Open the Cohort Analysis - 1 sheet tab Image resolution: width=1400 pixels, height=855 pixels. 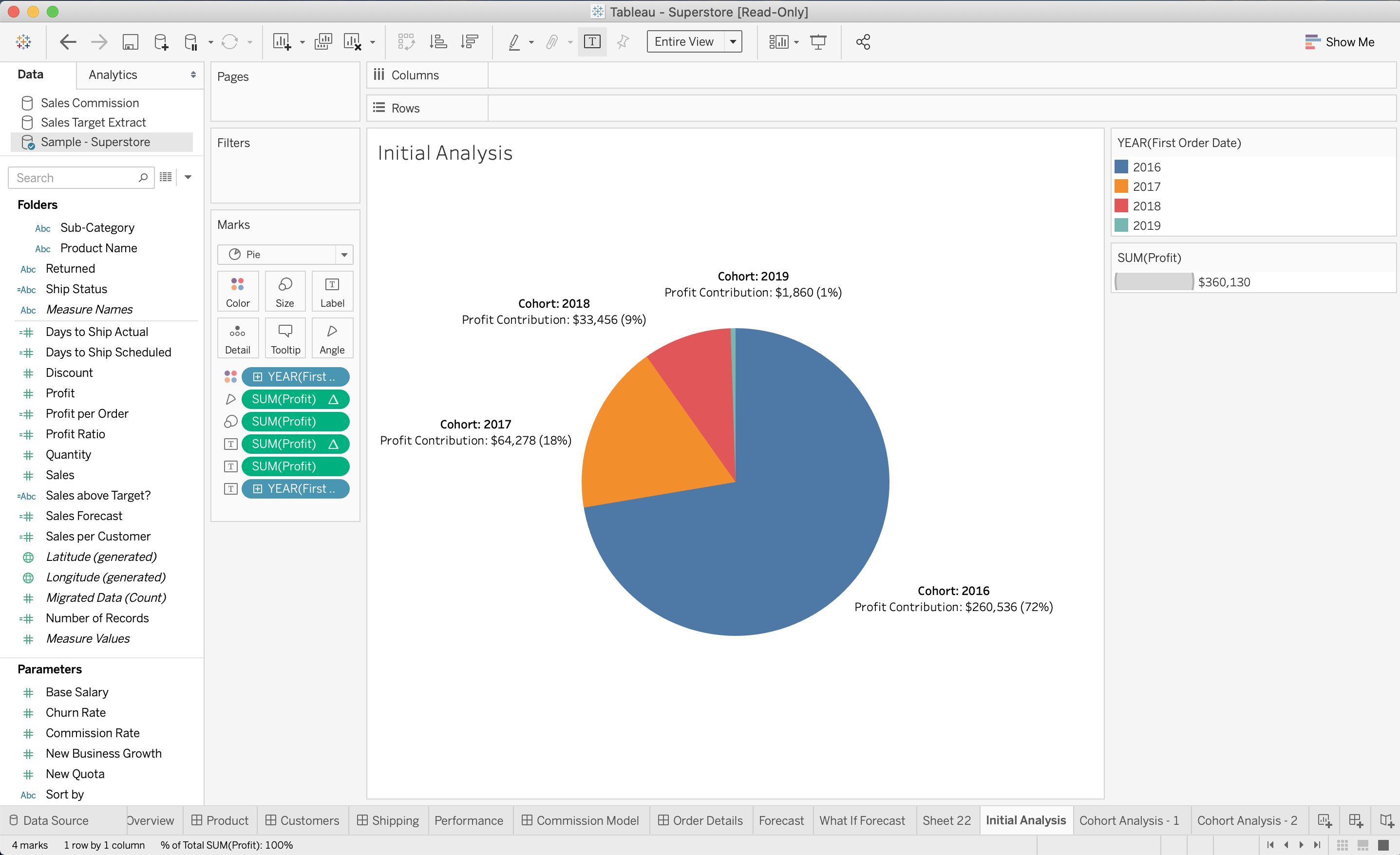1128,820
